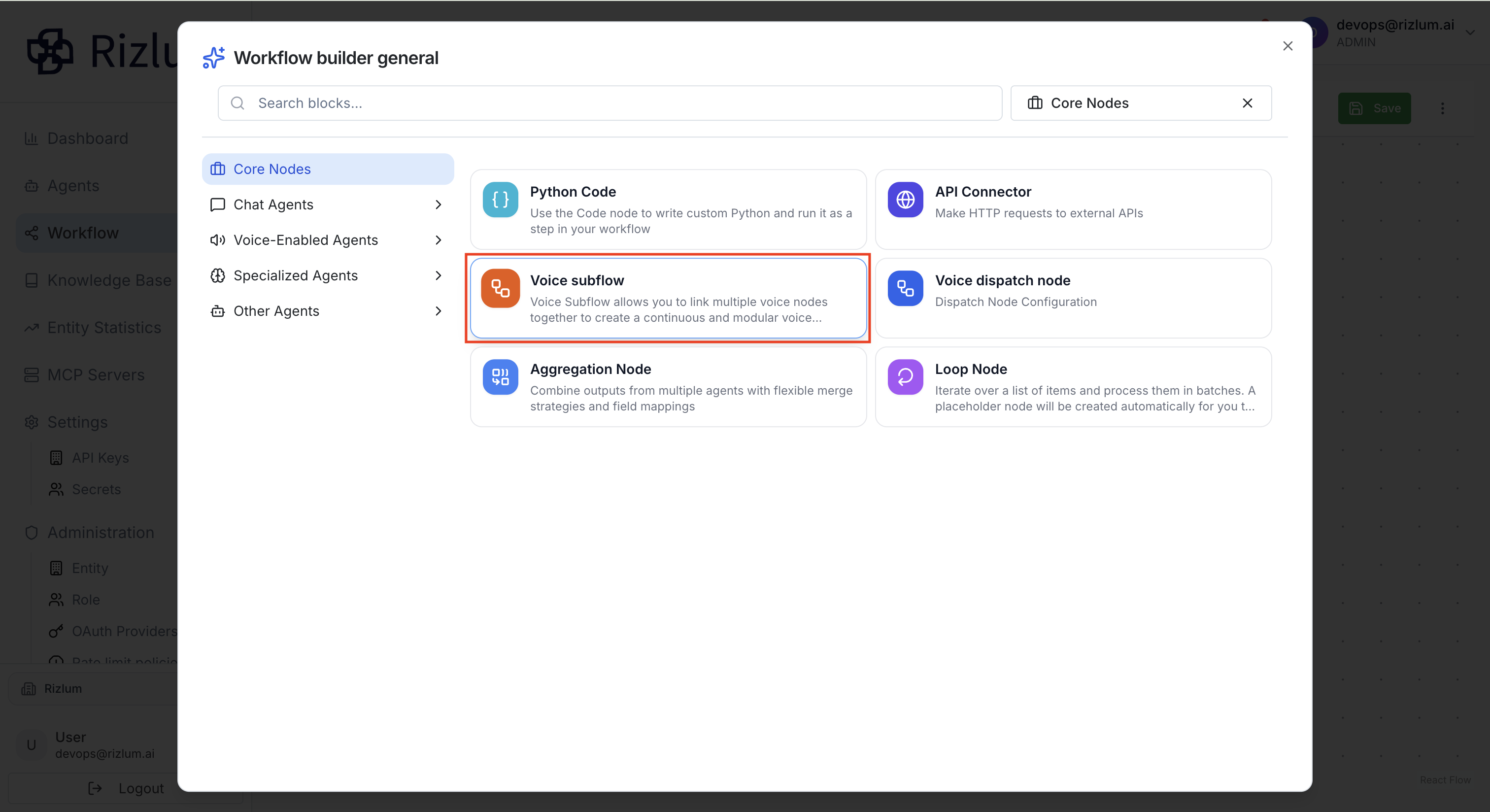Image resolution: width=1490 pixels, height=812 pixels.
Task: Open OAuth Providers under Administration
Action: tap(124, 631)
